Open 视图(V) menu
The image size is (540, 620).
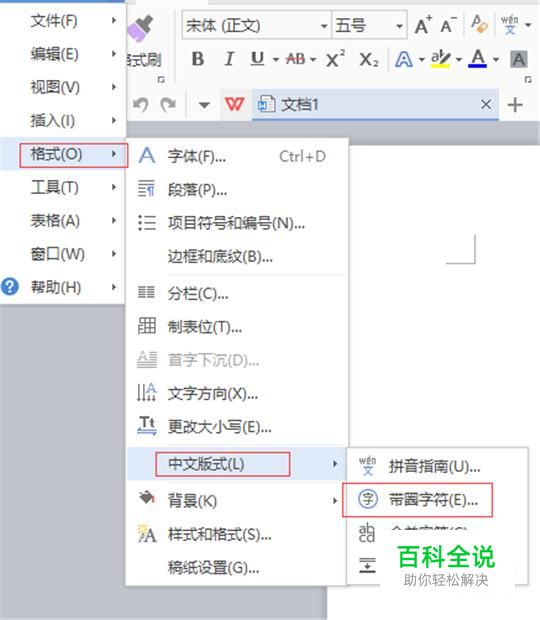click(x=63, y=87)
